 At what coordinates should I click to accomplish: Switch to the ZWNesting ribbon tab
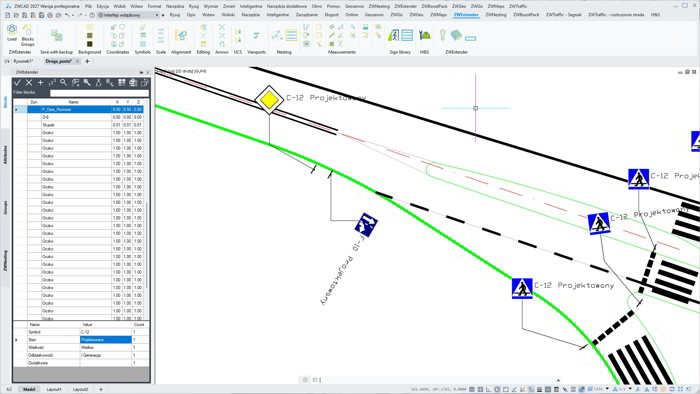pos(496,15)
